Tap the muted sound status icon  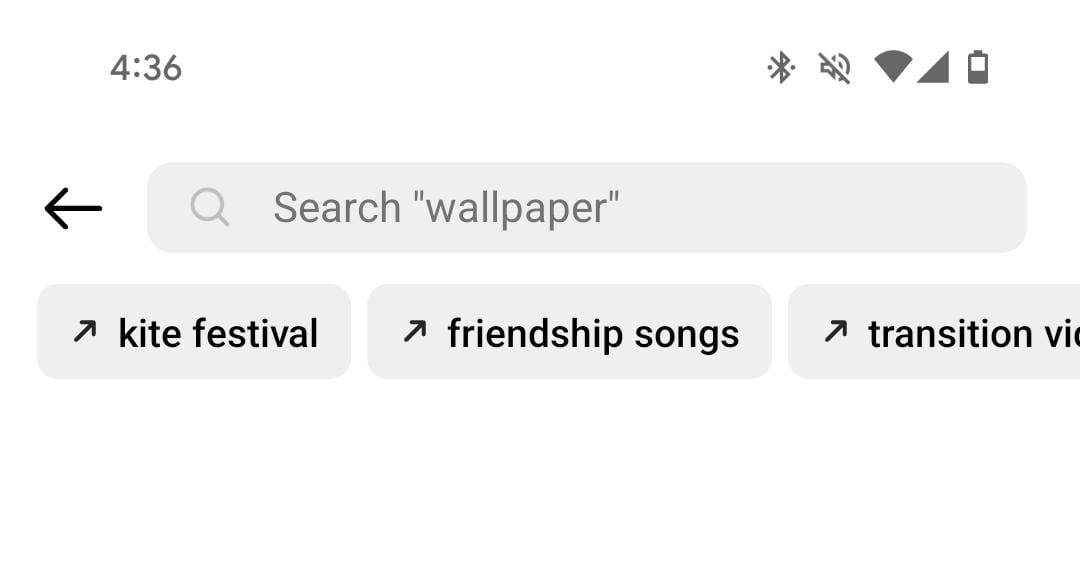click(835, 67)
